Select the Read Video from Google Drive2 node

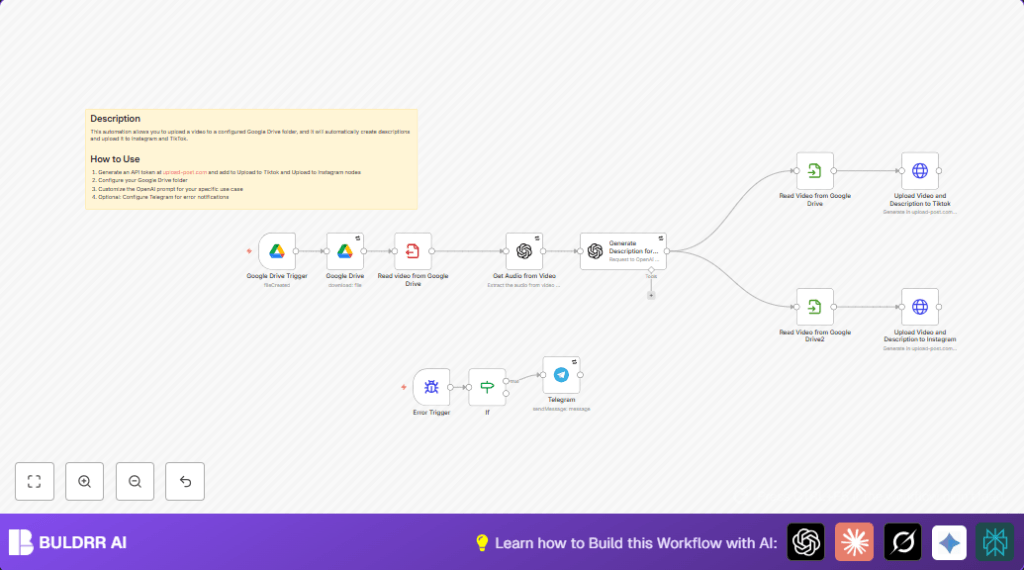pos(814,307)
